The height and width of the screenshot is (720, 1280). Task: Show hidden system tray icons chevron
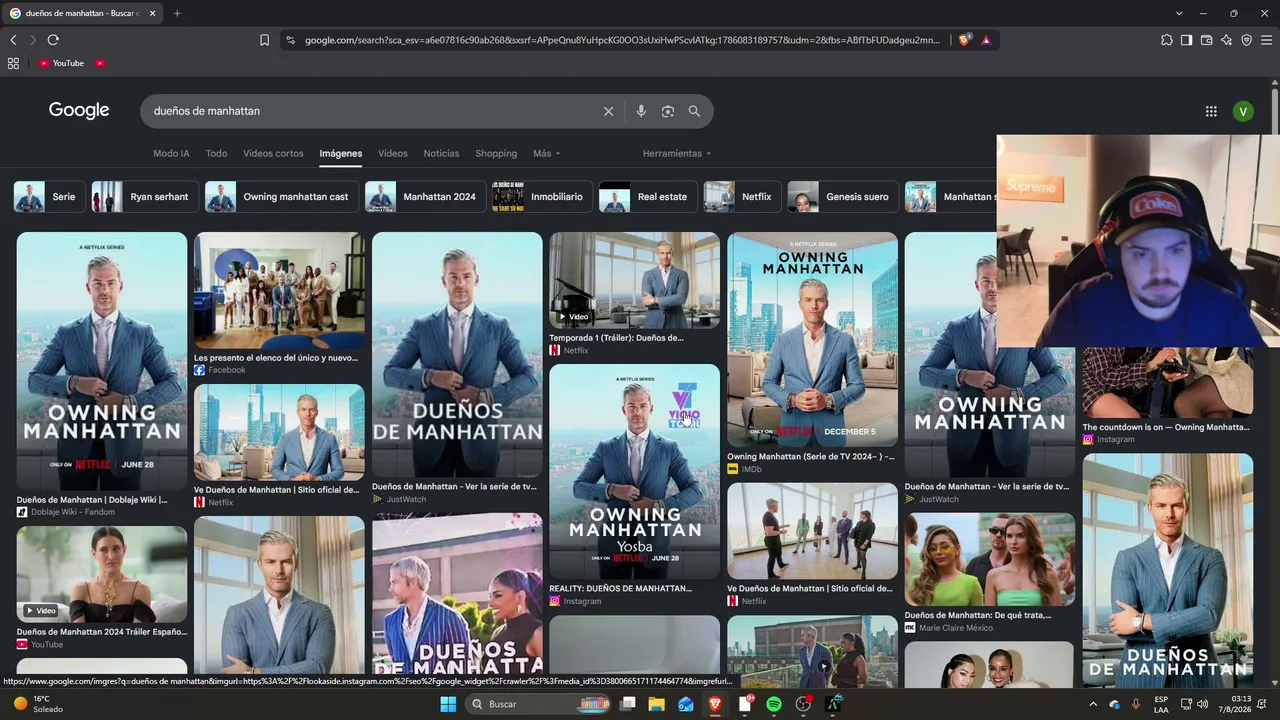(1093, 704)
